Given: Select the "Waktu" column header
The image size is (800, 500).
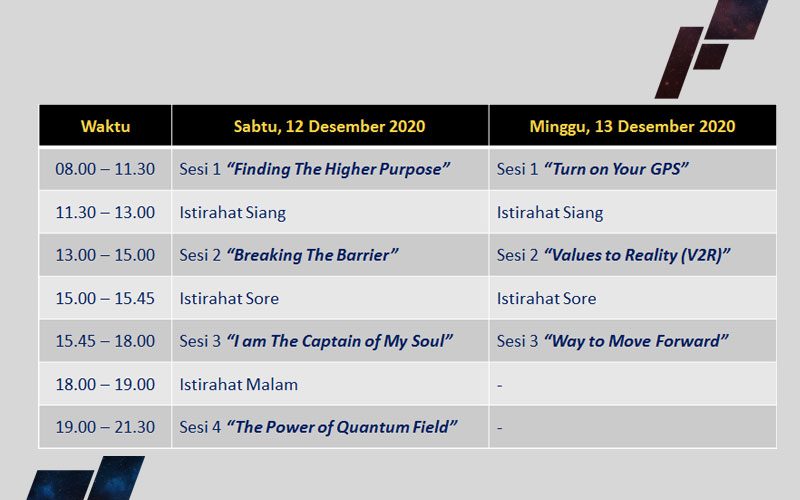Looking at the screenshot, I should (105, 126).
